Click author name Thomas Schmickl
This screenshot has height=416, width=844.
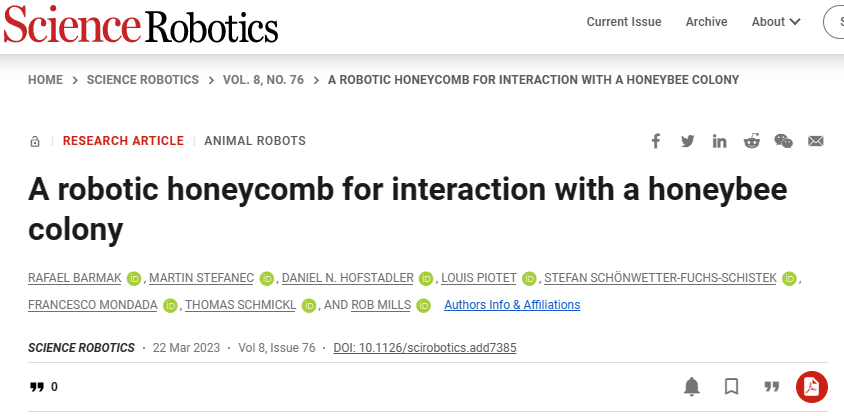[x=240, y=305]
